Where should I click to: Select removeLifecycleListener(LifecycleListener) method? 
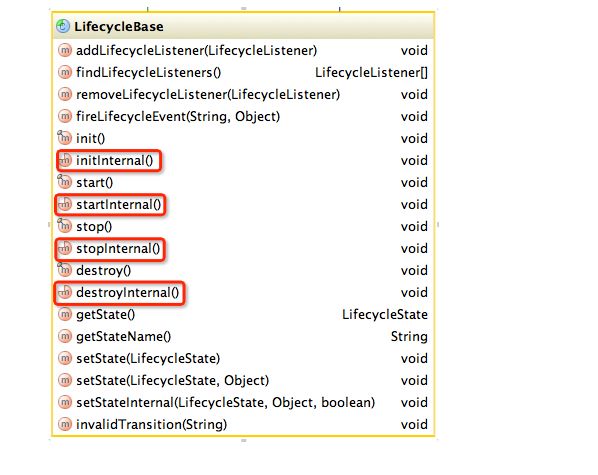(x=208, y=95)
